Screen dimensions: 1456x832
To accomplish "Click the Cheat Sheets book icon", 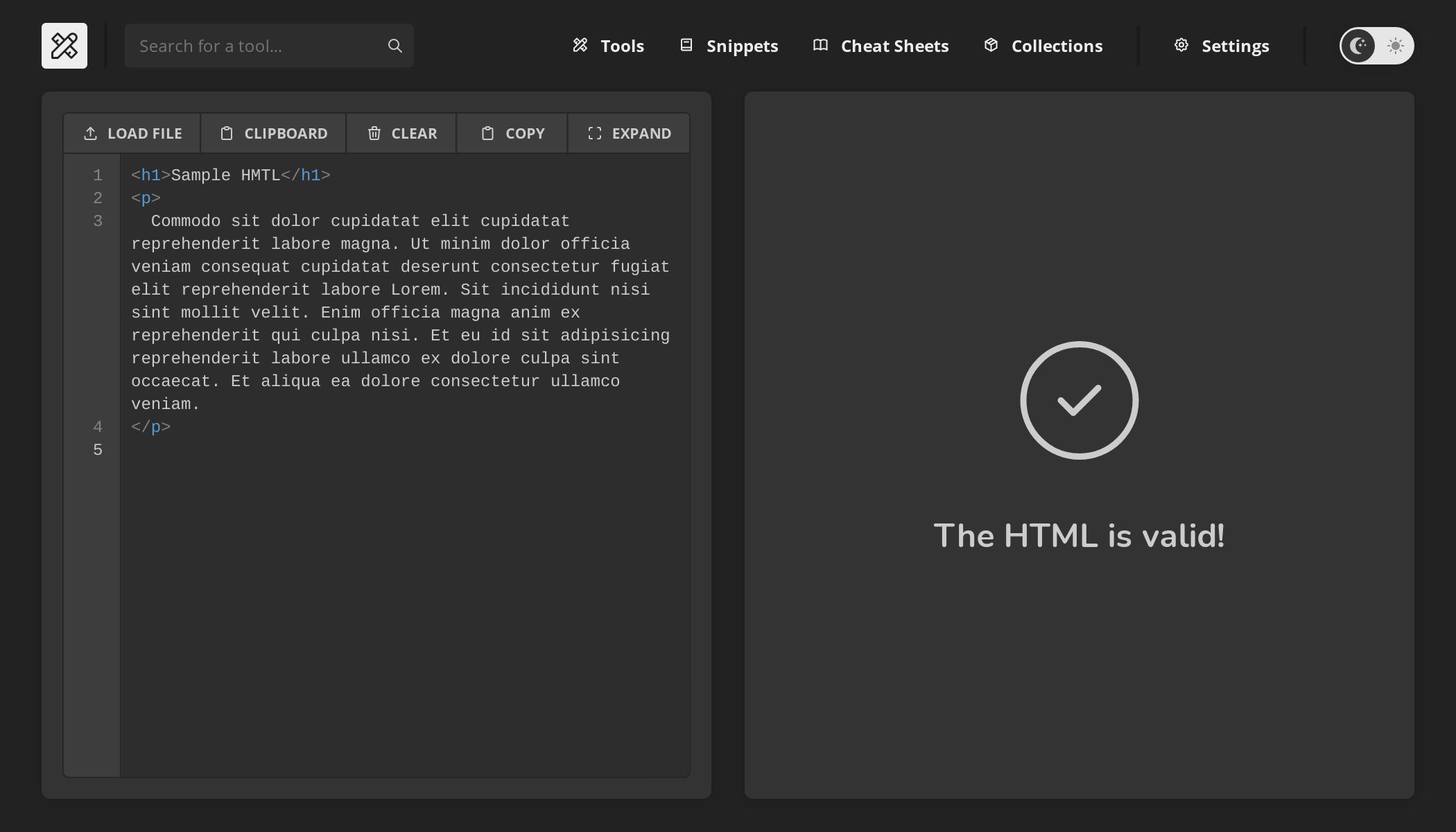I will click(821, 45).
